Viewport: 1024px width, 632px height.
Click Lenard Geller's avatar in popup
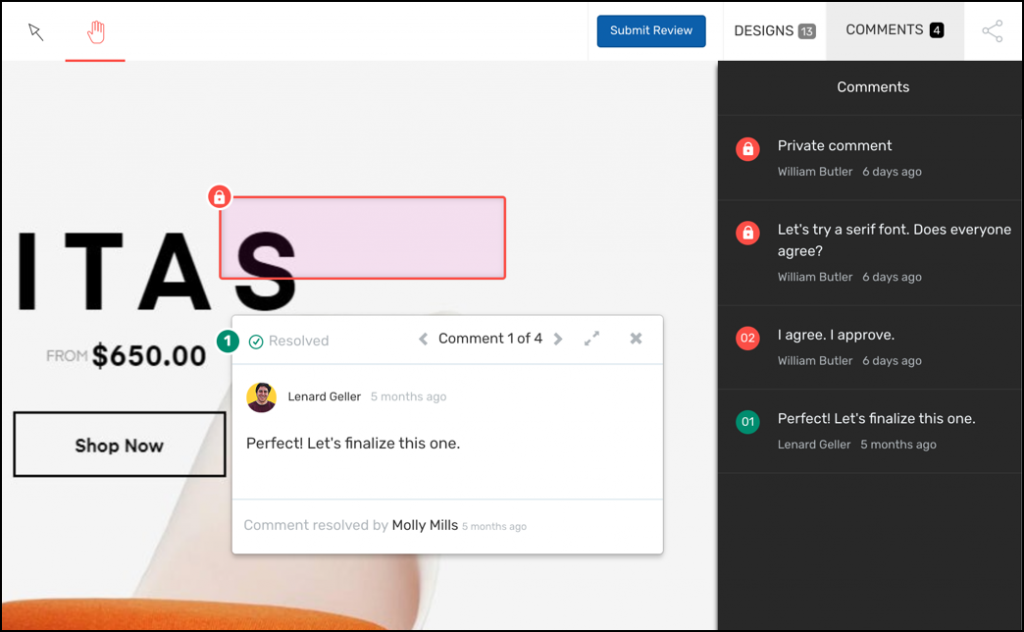pos(262,398)
